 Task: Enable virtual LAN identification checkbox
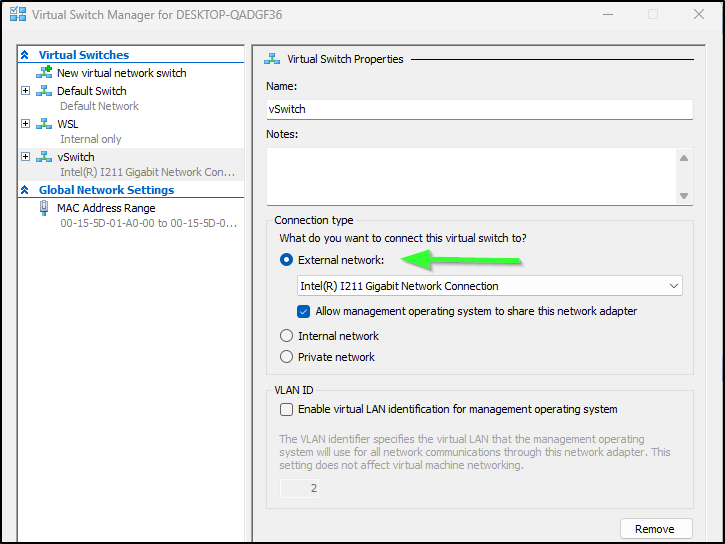286,410
